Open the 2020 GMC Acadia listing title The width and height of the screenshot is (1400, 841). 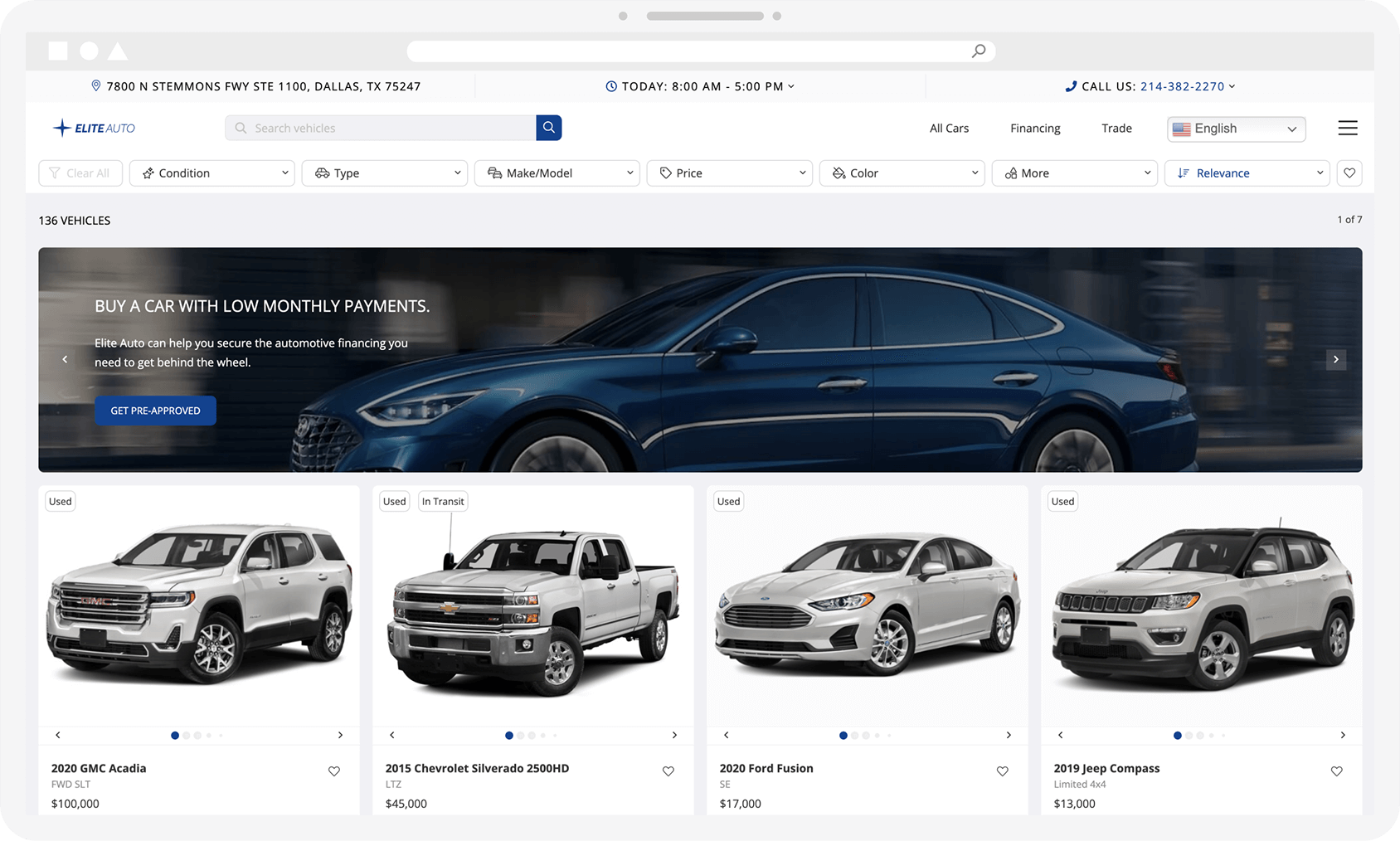[x=99, y=769]
